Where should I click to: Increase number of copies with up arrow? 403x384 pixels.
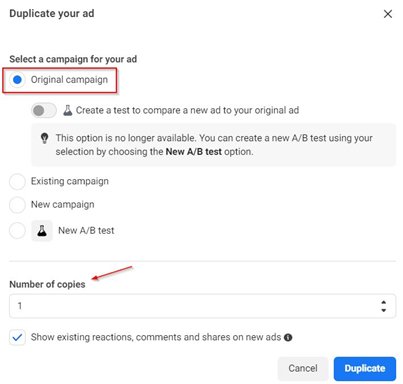(x=384, y=302)
